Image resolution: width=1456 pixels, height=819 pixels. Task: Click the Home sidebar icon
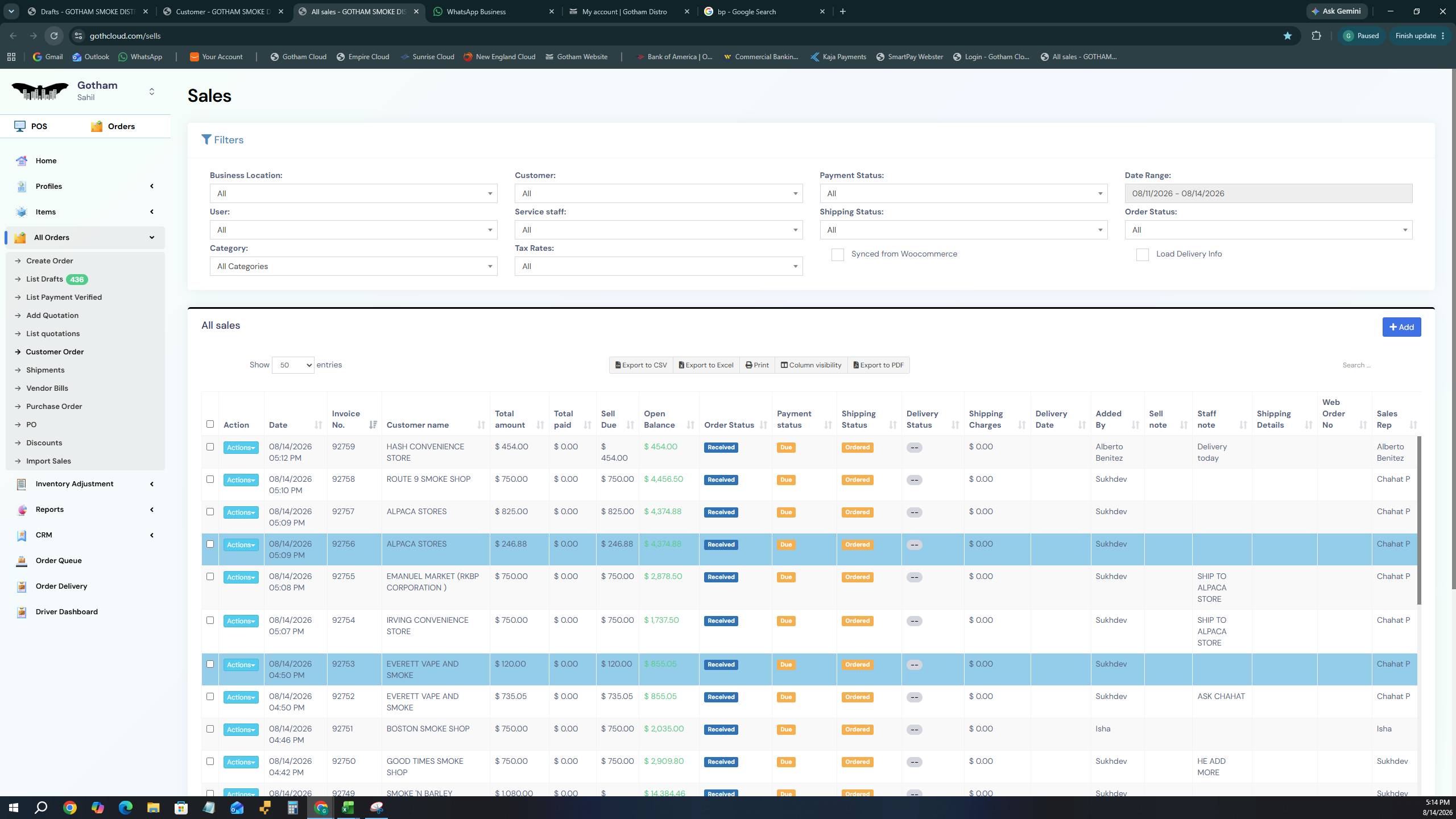[22, 161]
